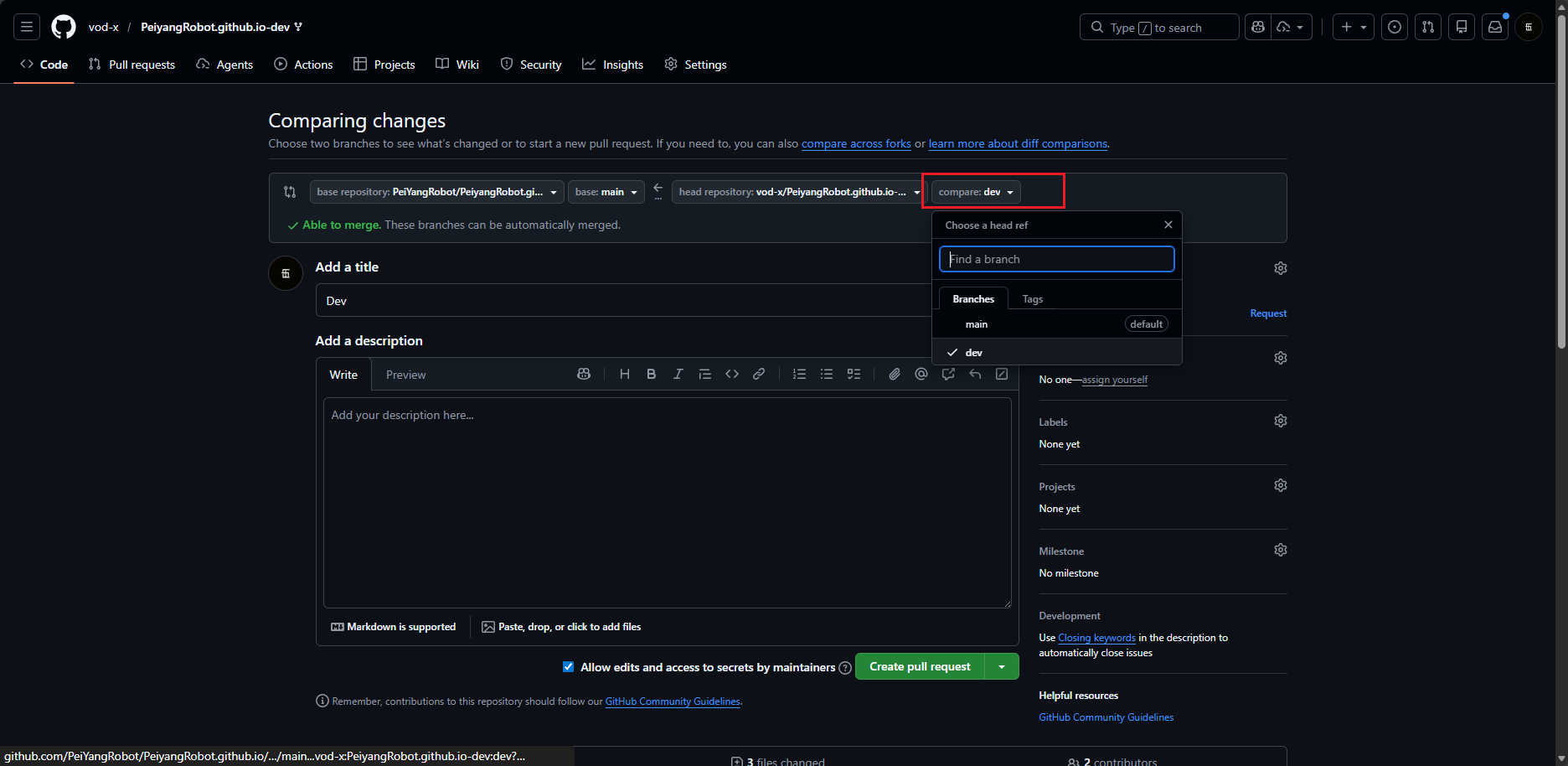Apply italic formatting in description editor
The height and width of the screenshot is (766, 1568).
[x=678, y=374]
